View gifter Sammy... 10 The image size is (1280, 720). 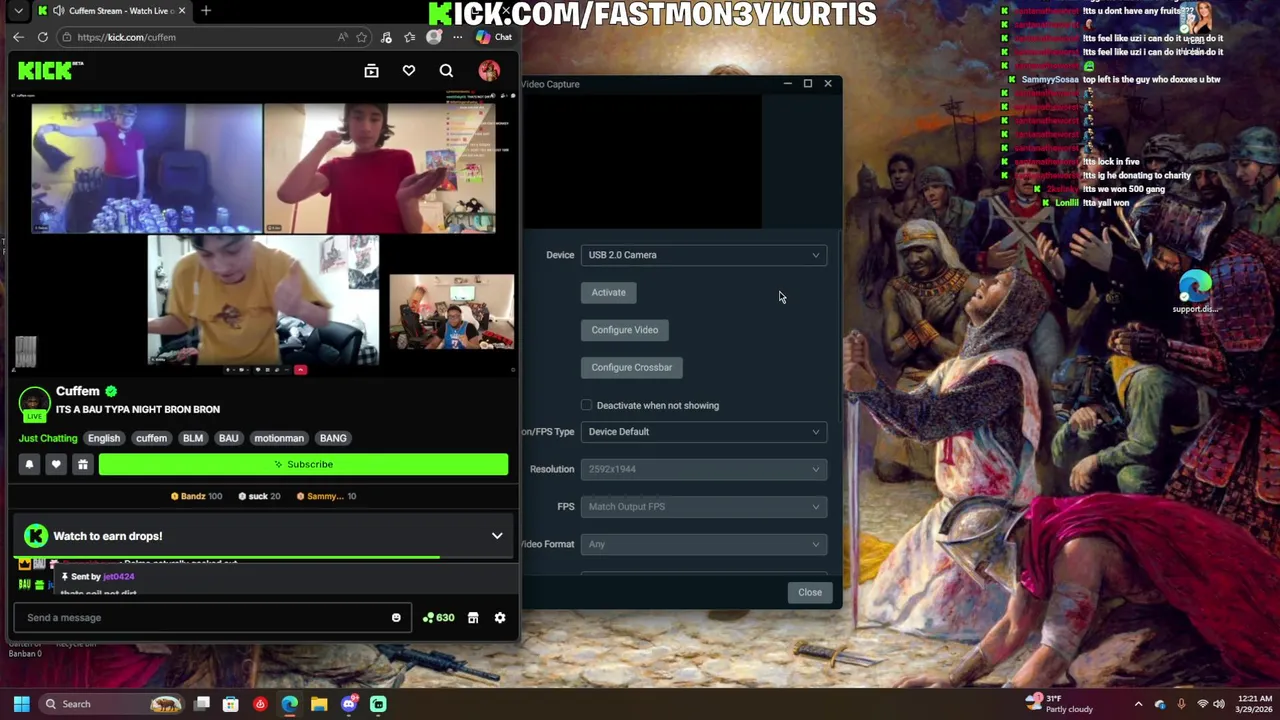click(x=326, y=496)
